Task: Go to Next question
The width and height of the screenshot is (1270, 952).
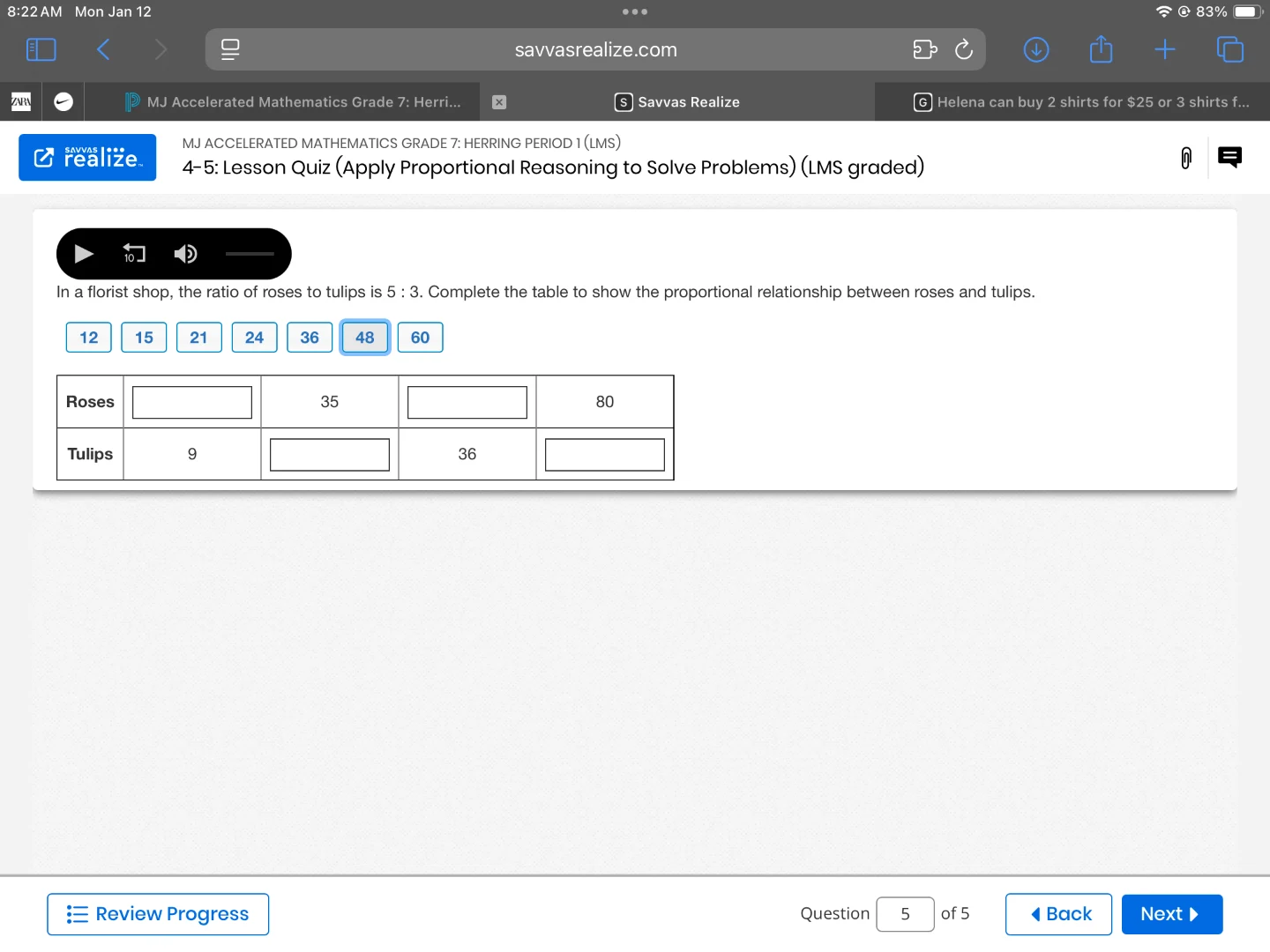Action: [1171, 914]
